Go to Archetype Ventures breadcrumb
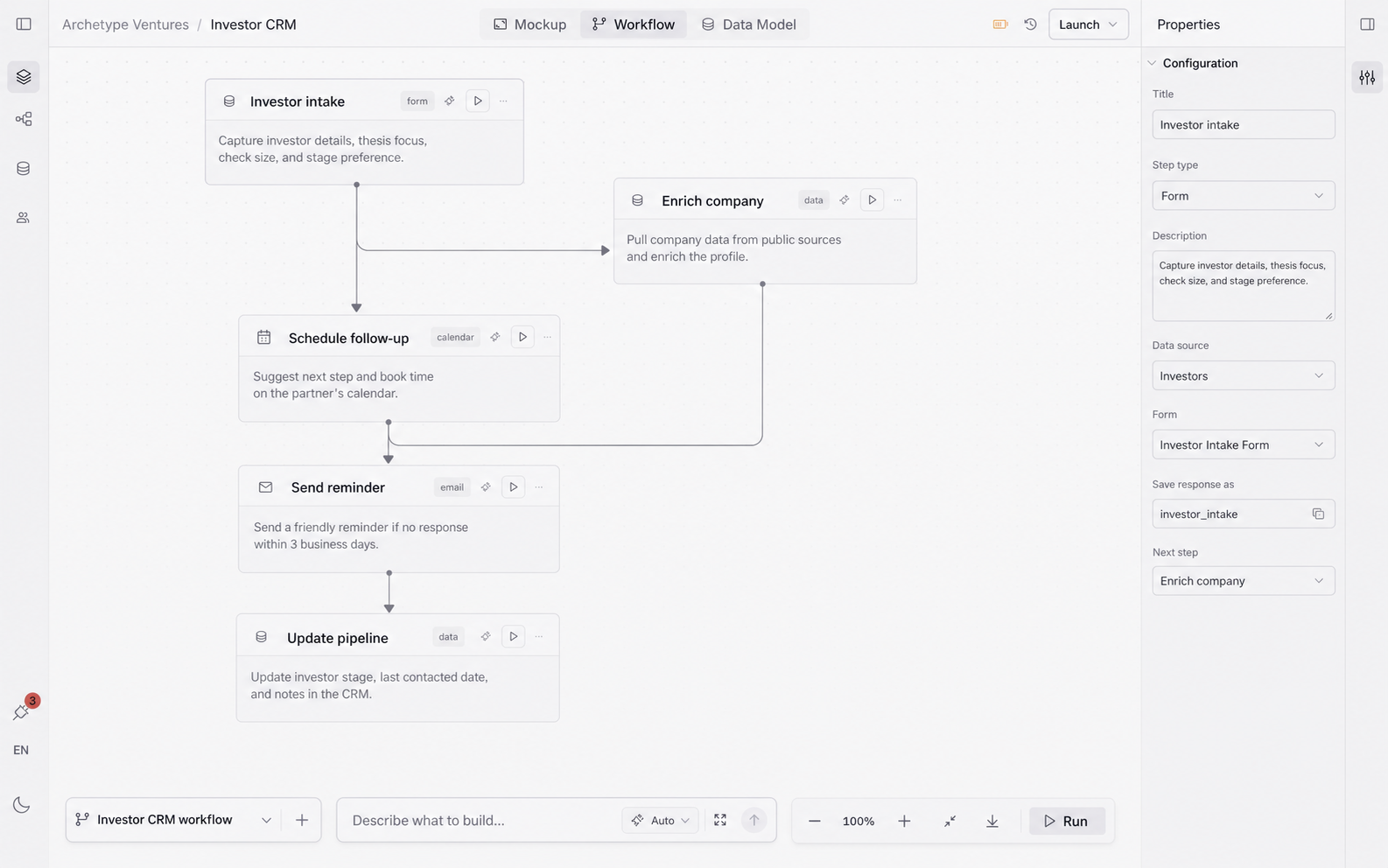 tap(125, 24)
